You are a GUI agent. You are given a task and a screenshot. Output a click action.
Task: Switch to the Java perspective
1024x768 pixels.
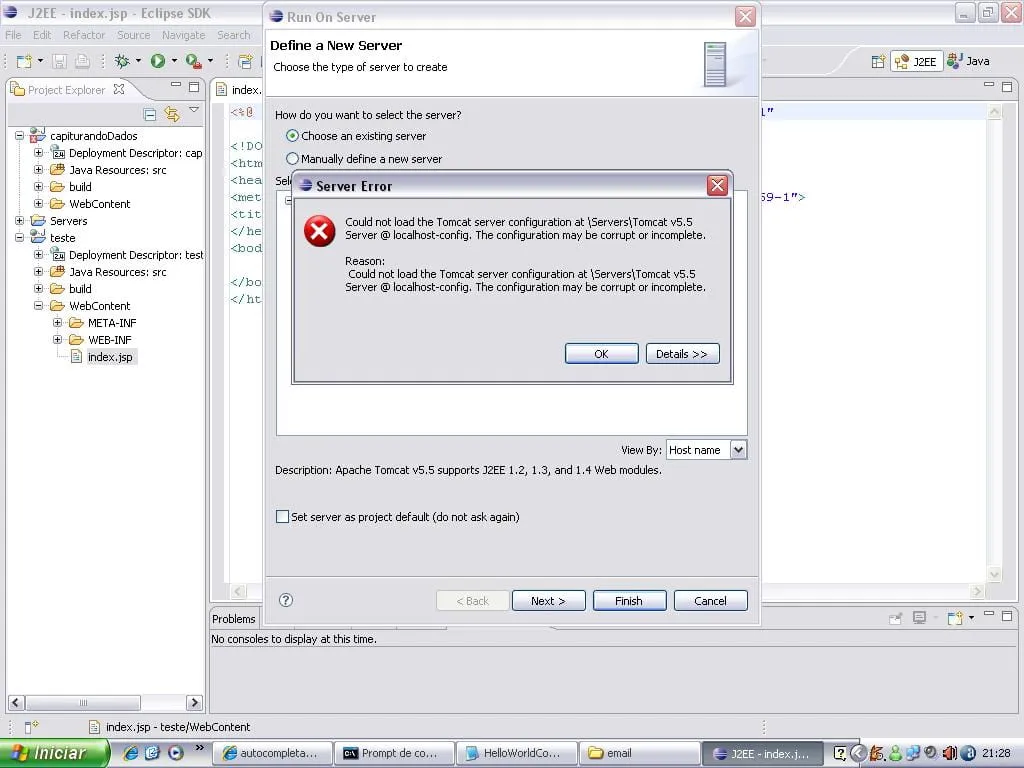(x=968, y=61)
